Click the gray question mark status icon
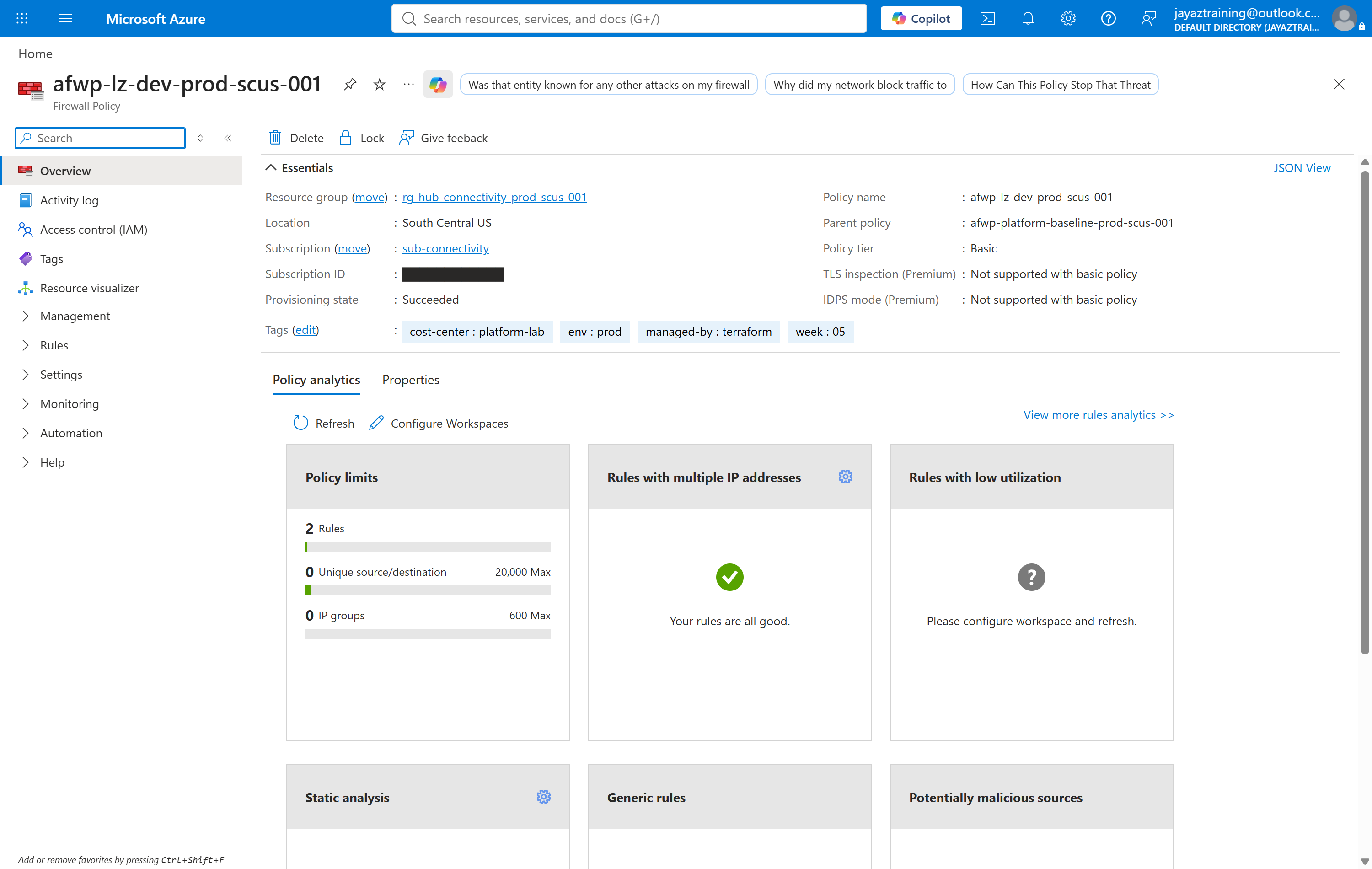 (x=1031, y=577)
